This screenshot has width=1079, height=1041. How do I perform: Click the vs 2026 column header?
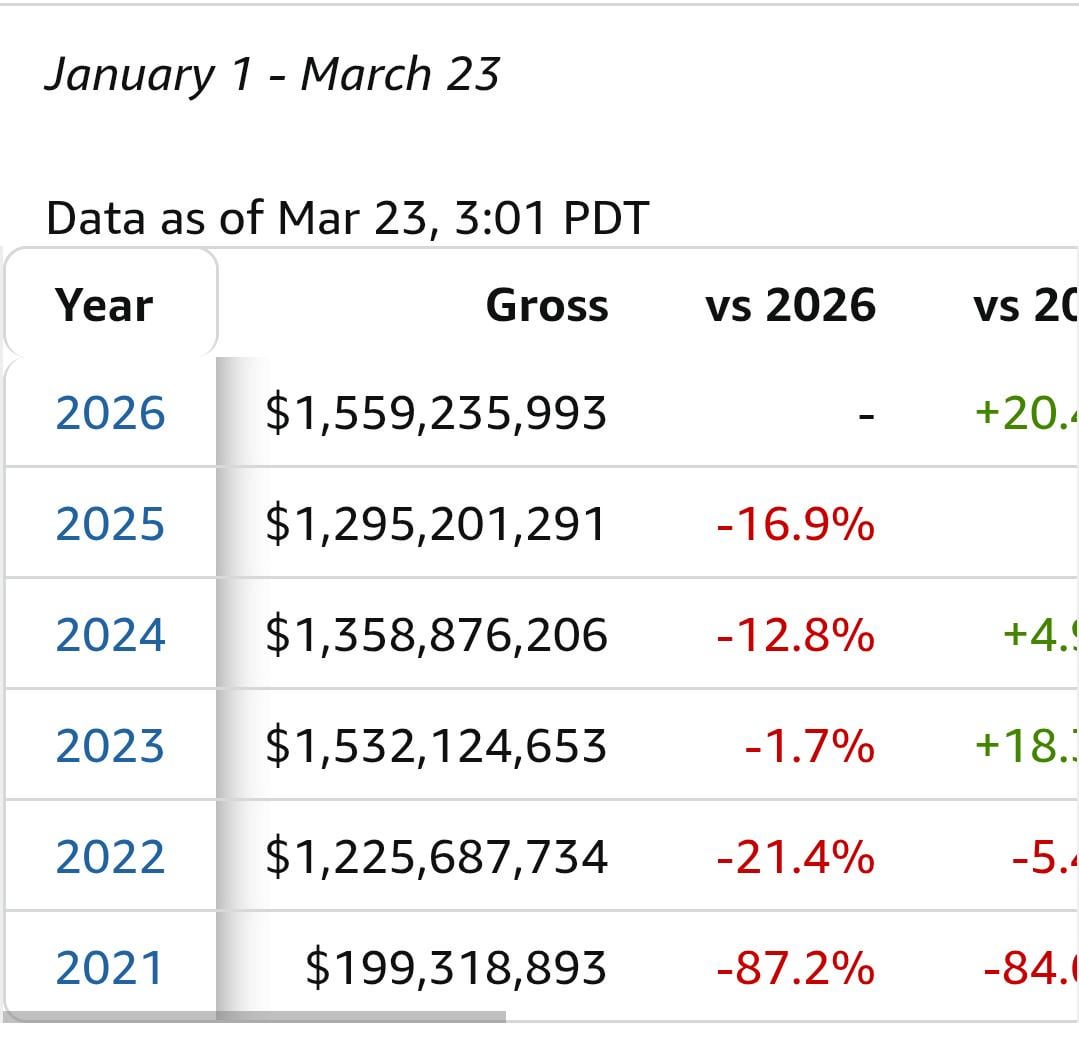point(790,305)
